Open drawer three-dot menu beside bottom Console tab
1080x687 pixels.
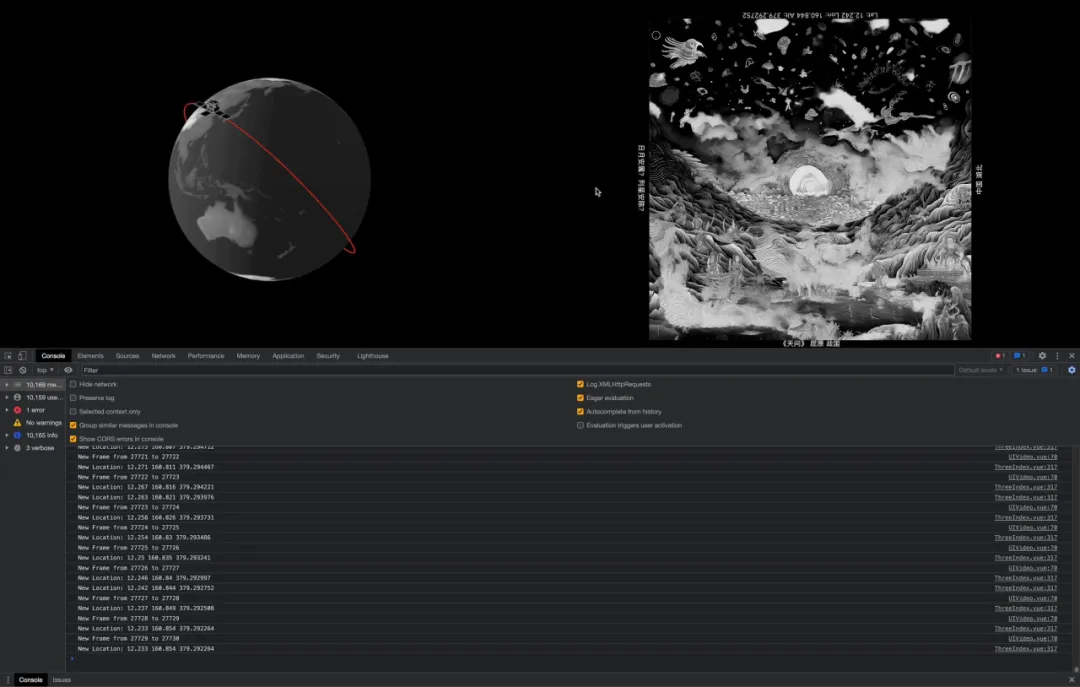[x=8, y=679]
